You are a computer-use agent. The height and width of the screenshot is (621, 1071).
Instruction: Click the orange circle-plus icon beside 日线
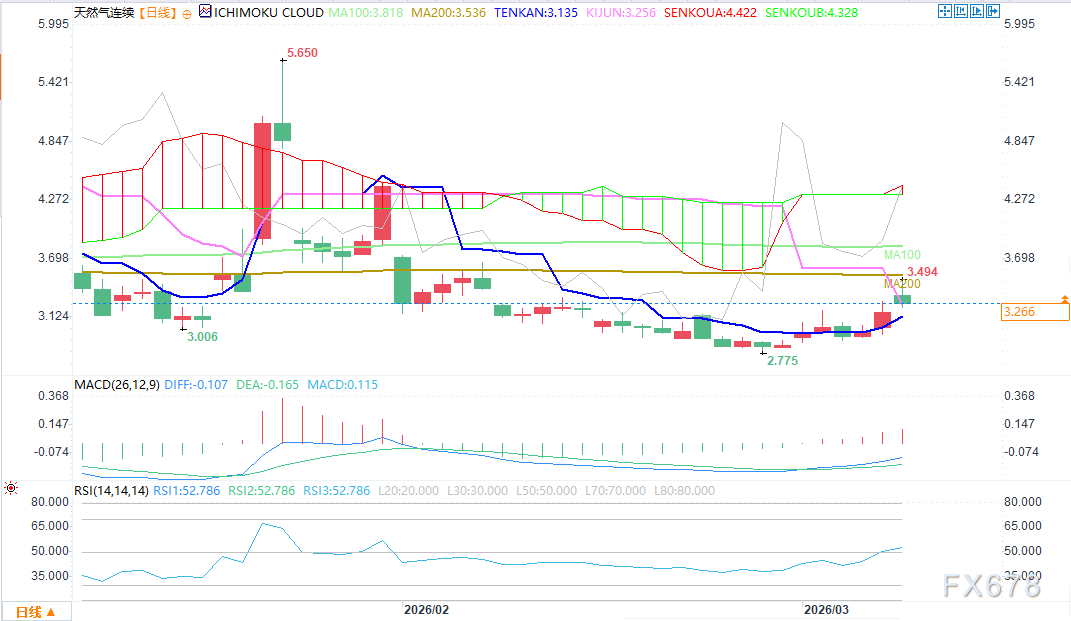click(x=187, y=13)
